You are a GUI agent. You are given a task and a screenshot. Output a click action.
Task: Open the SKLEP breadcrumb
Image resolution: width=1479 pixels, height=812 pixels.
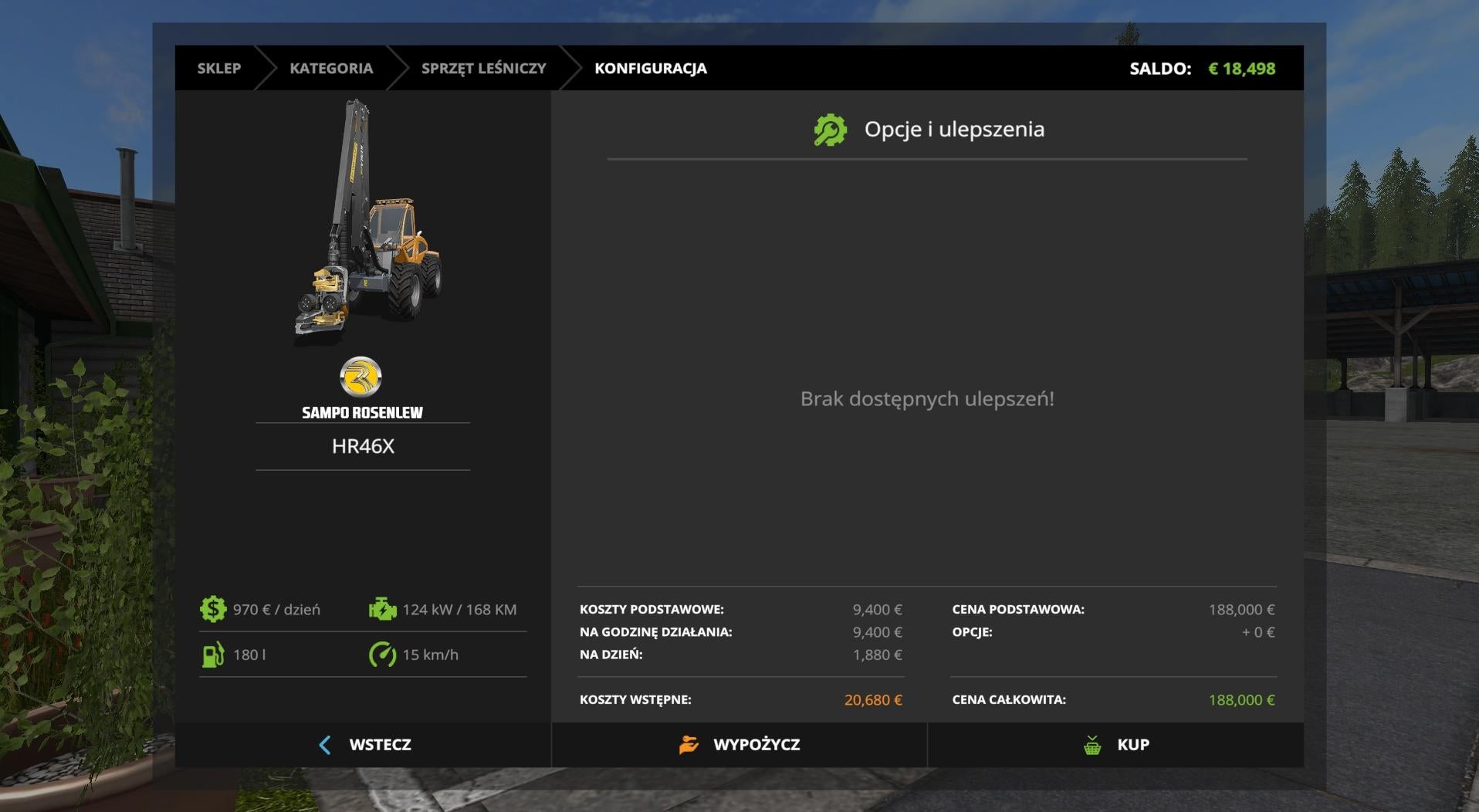219,68
